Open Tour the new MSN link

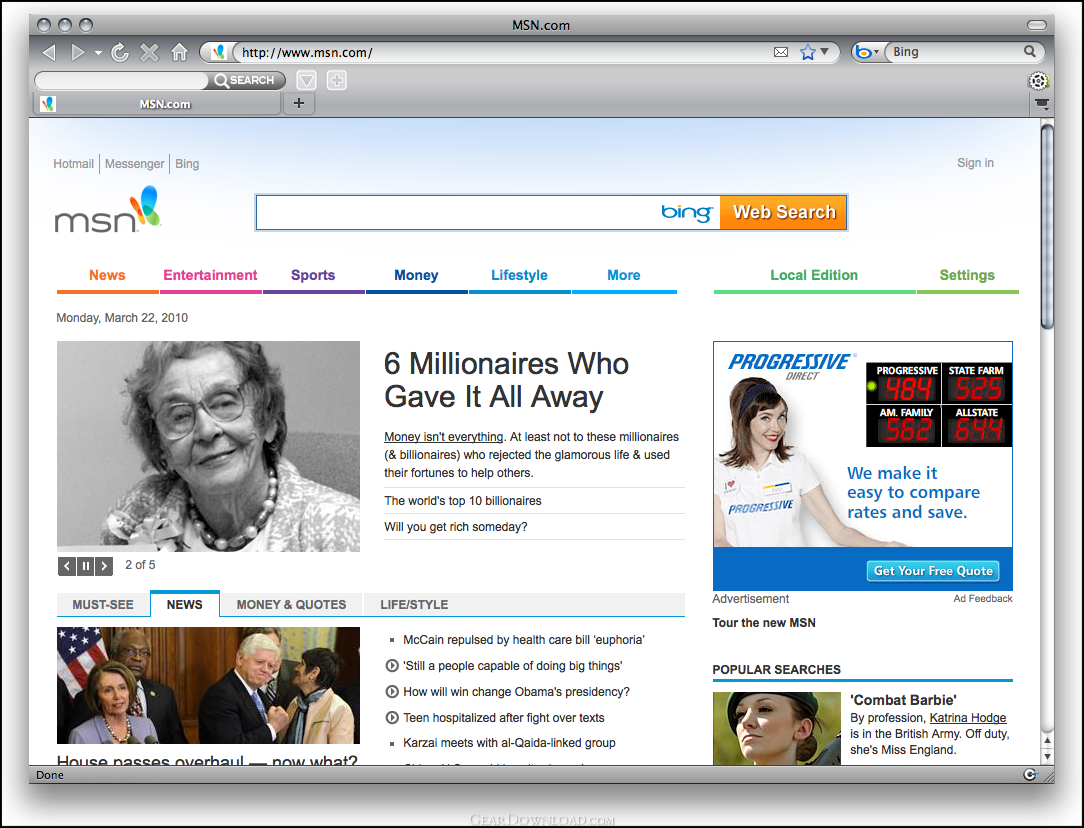point(764,623)
